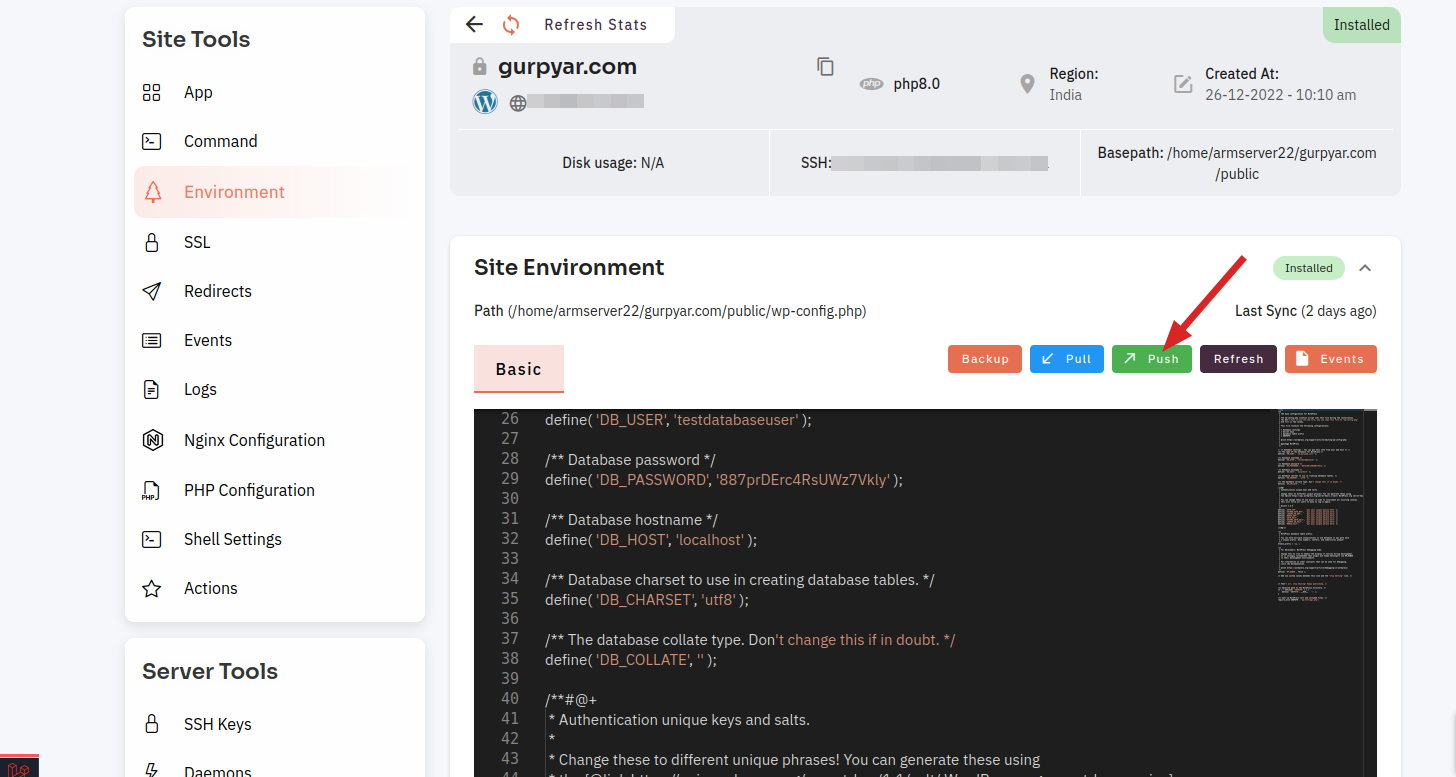Click the Region location pin icon
This screenshot has height=777, width=1456.
pyautogui.click(x=1027, y=84)
